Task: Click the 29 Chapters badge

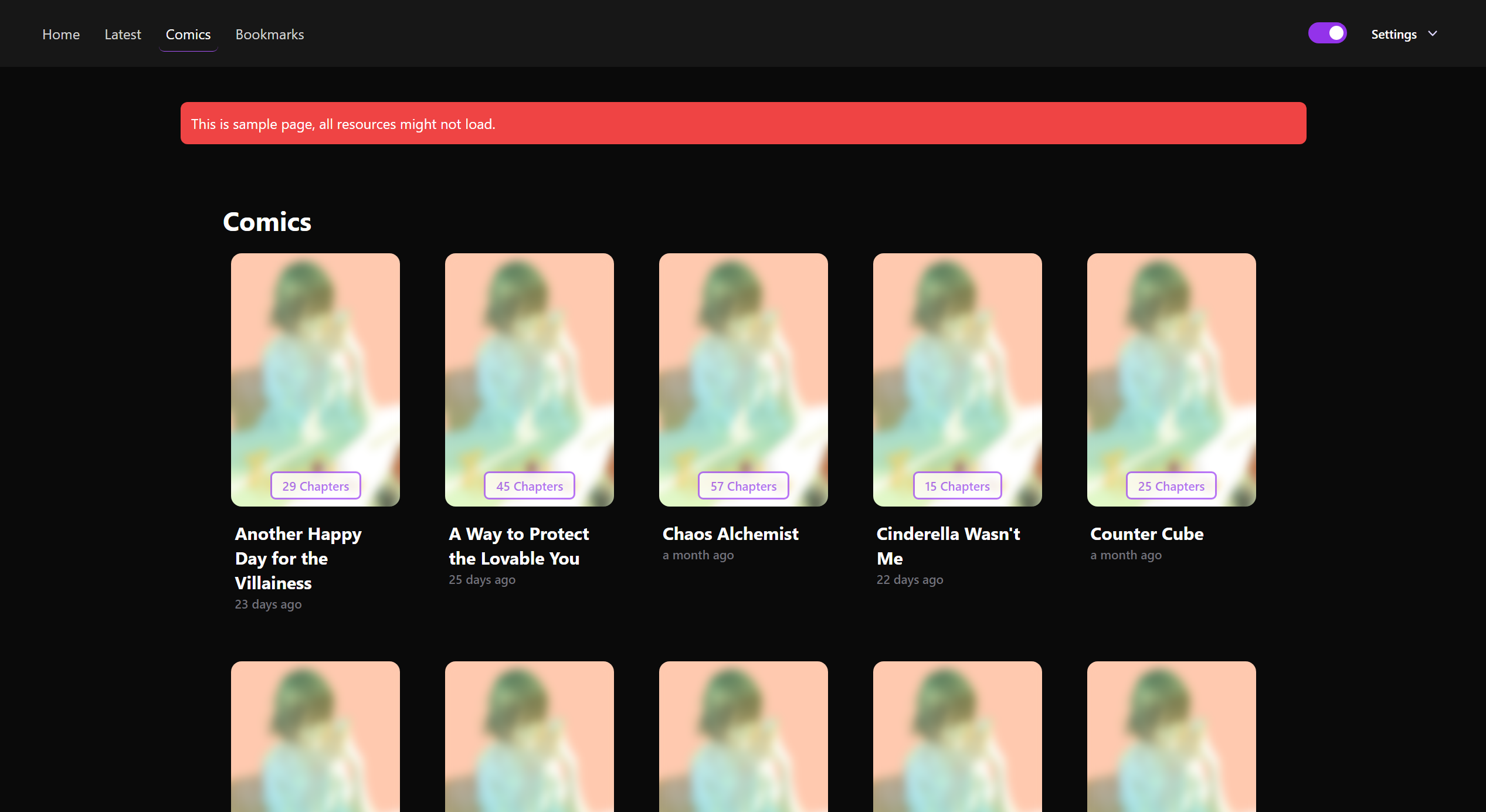Action: pos(315,486)
